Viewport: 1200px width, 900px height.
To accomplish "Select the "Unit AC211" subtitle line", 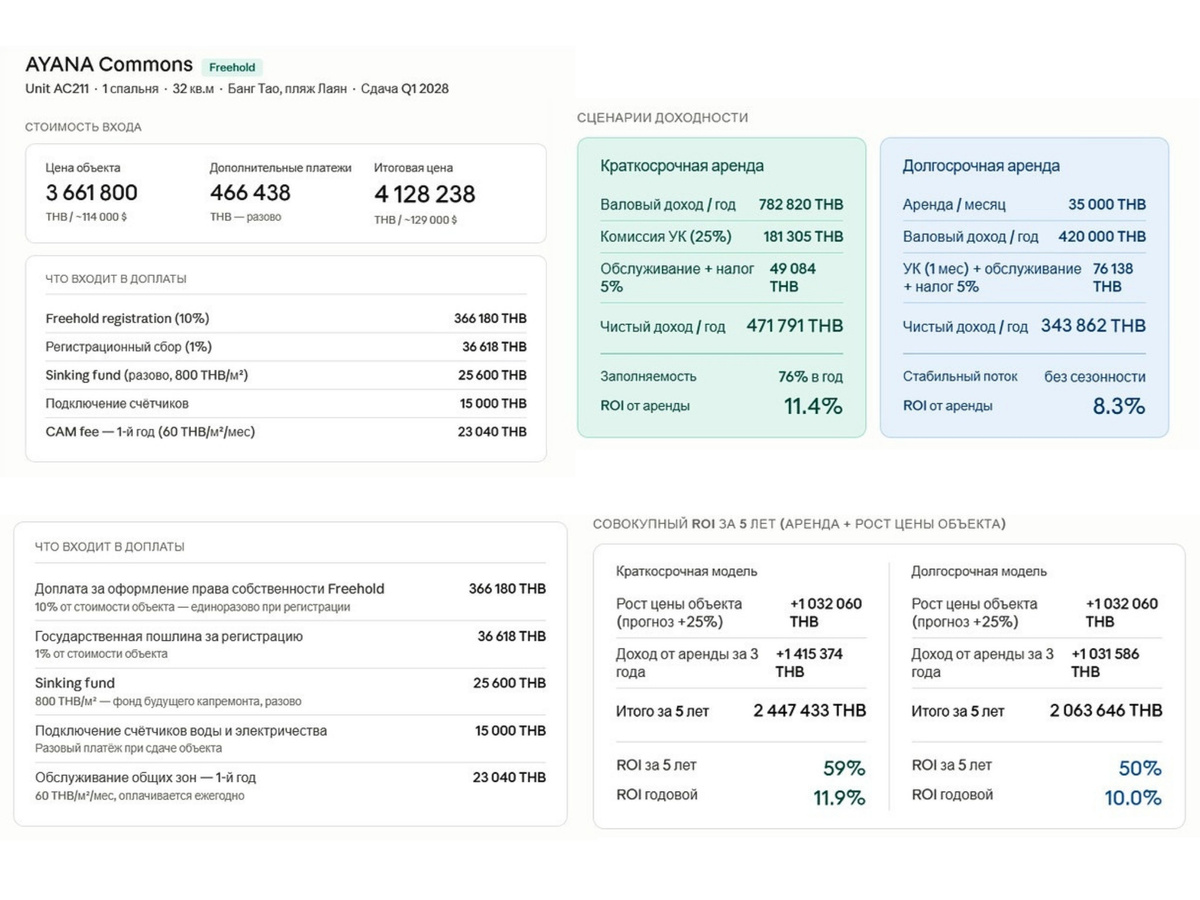I will 237,89.
